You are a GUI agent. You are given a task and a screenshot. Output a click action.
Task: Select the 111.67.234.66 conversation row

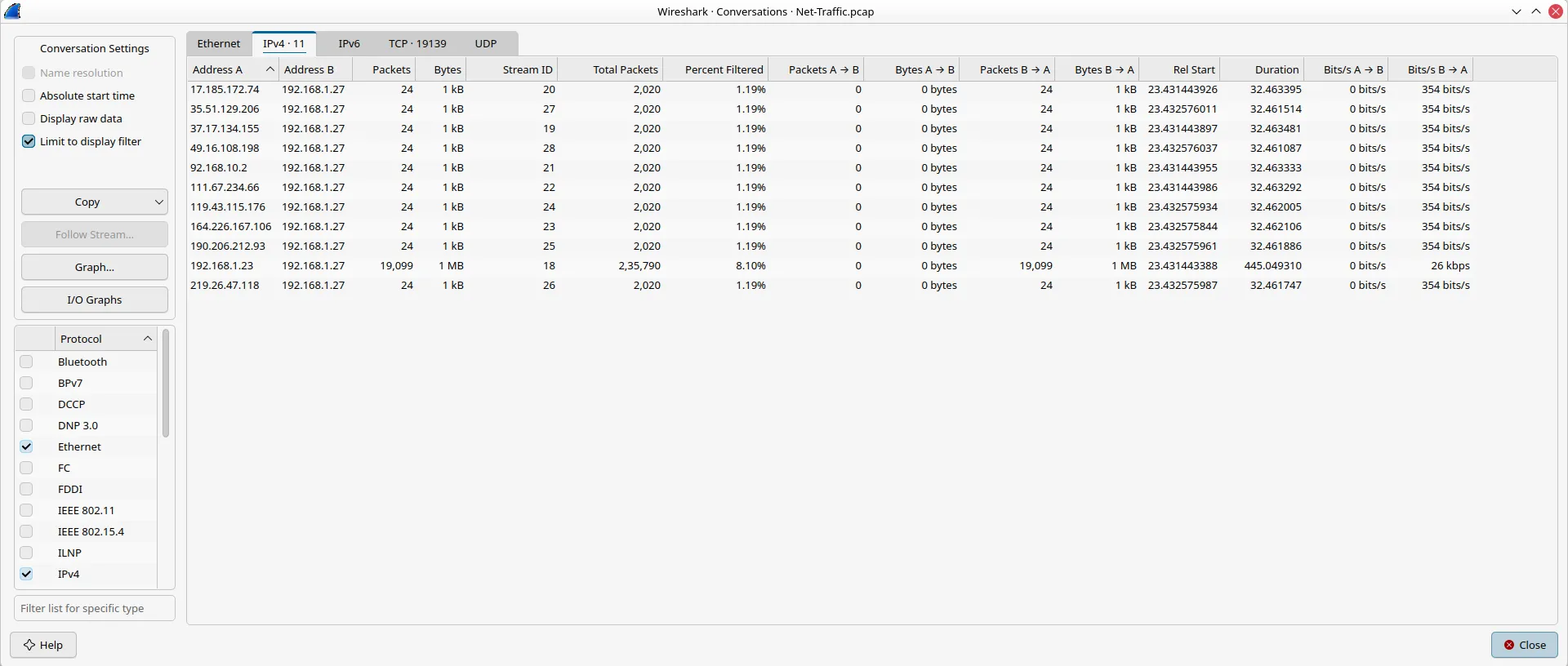(830, 187)
